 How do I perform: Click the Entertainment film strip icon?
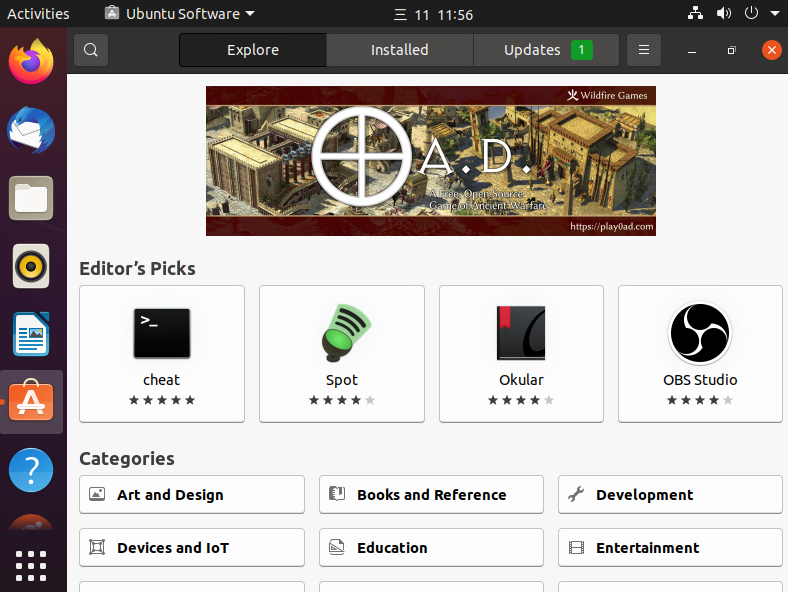(576, 547)
